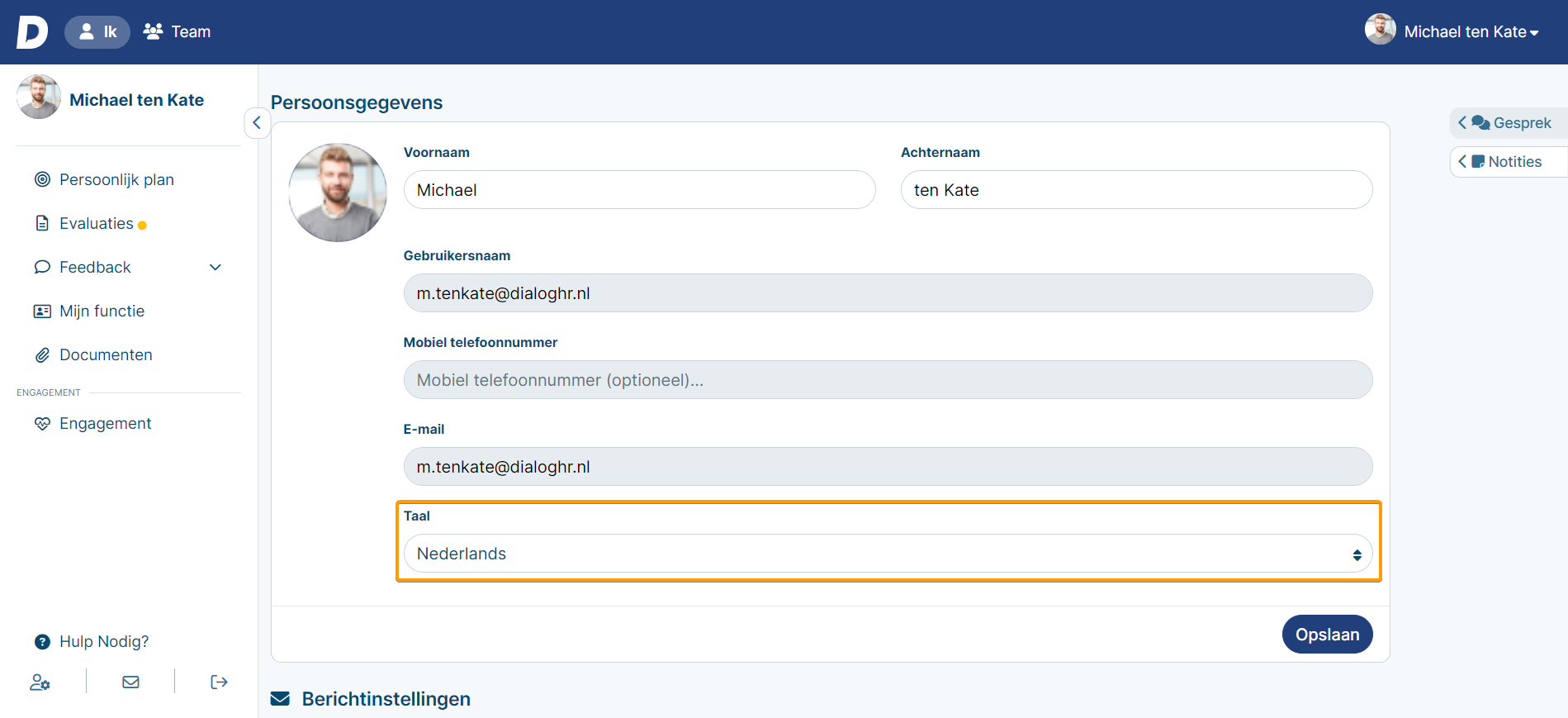Screen dimensions: 1568x718
Task: Open Michael ten Kate sidebar name link
Action: pos(136,100)
